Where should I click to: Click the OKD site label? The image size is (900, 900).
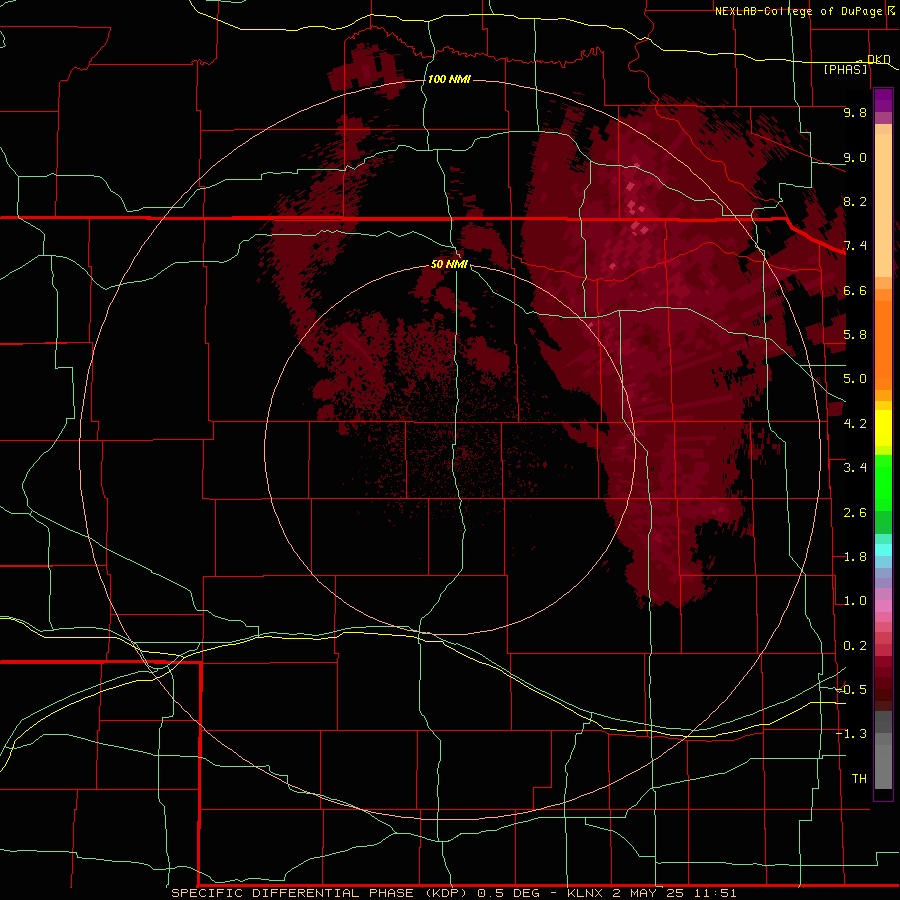point(879,60)
